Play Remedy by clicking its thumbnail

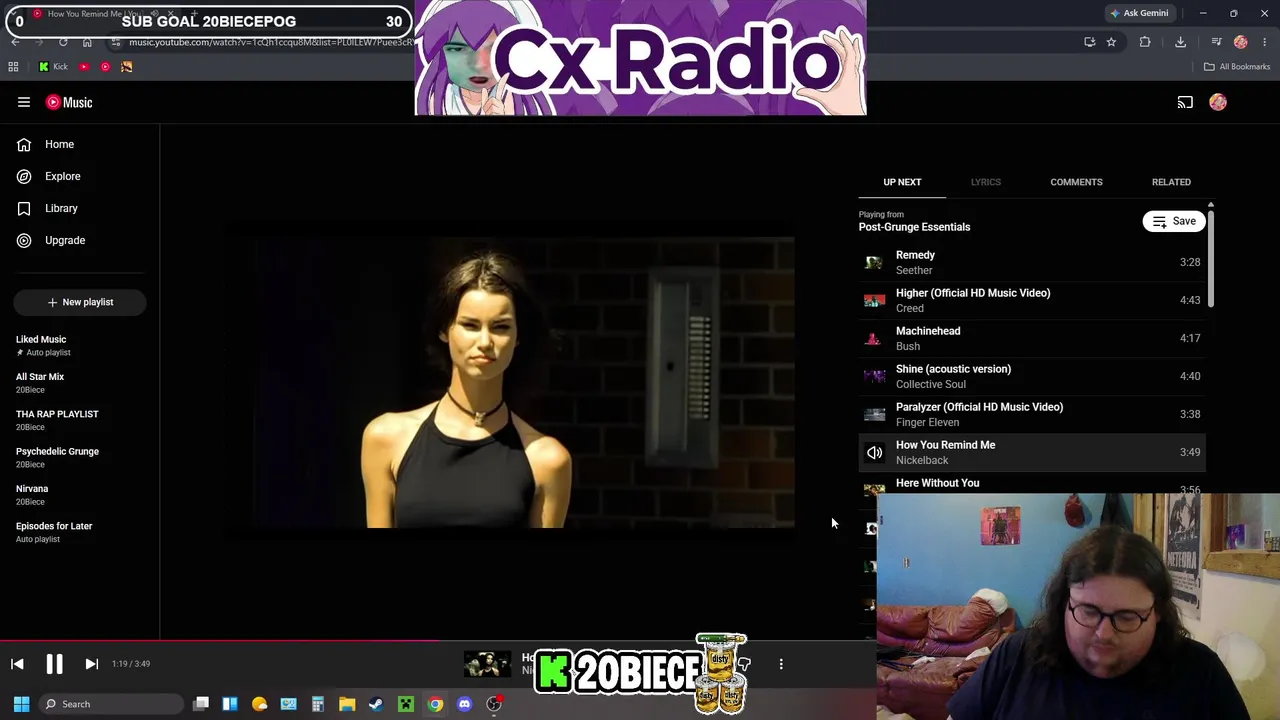tap(874, 262)
